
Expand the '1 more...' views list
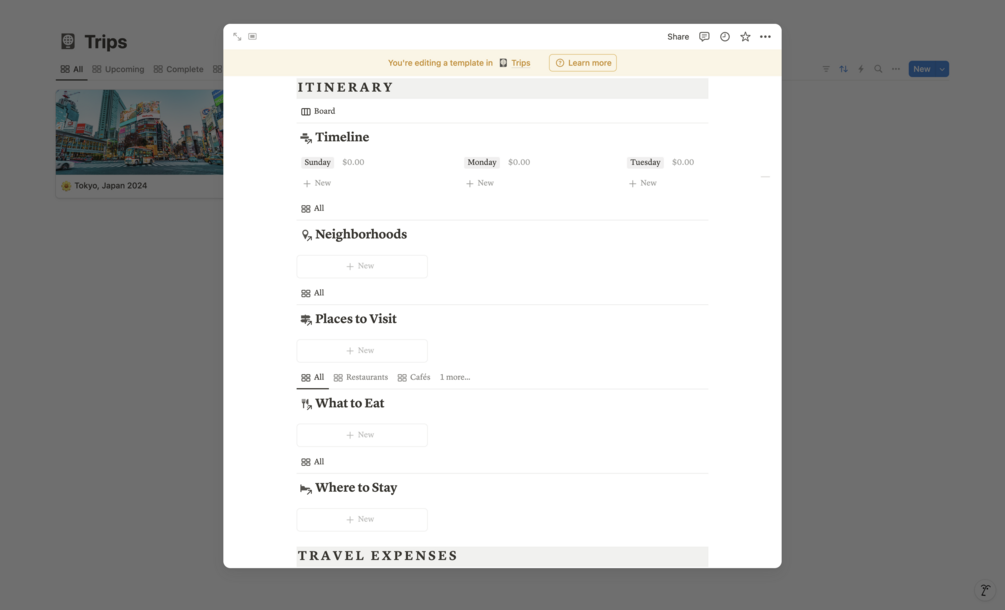click(x=454, y=377)
